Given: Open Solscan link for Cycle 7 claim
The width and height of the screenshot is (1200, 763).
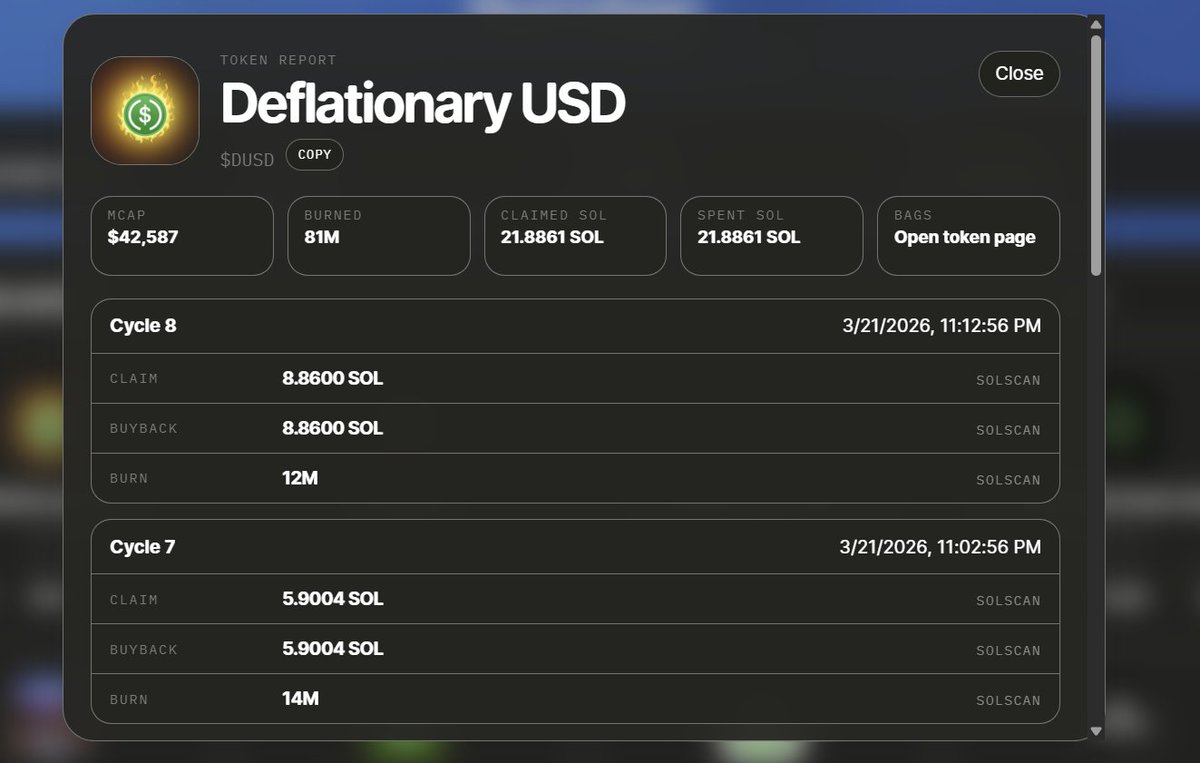Looking at the screenshot, I should point(1008,601).
